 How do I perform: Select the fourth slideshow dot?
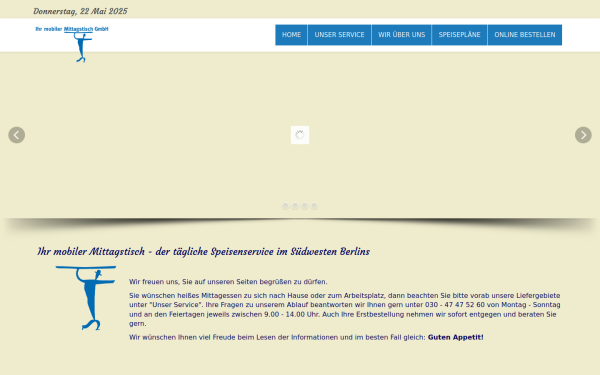(314, 206)
